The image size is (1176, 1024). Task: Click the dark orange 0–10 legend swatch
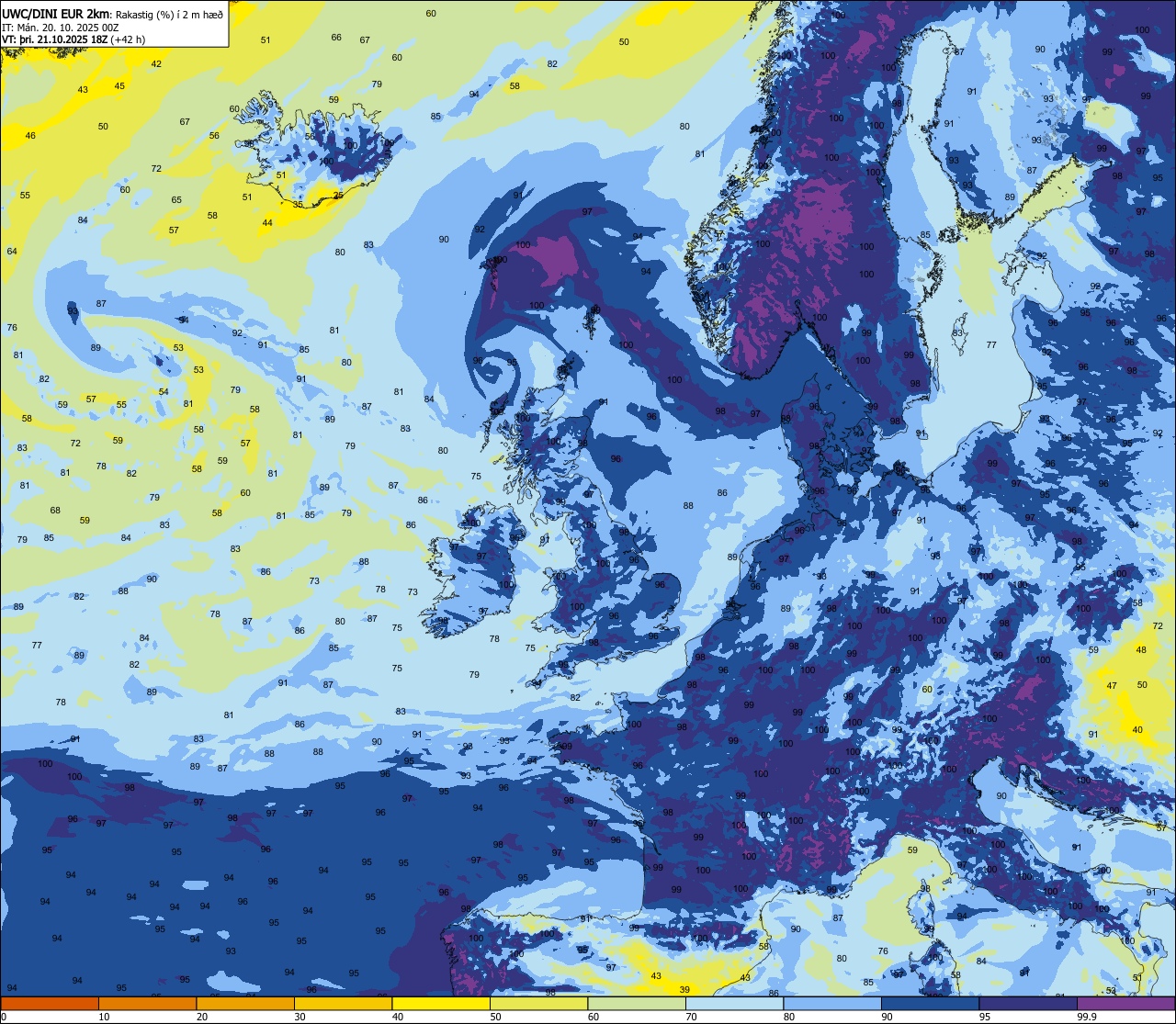click(50, 1004)
